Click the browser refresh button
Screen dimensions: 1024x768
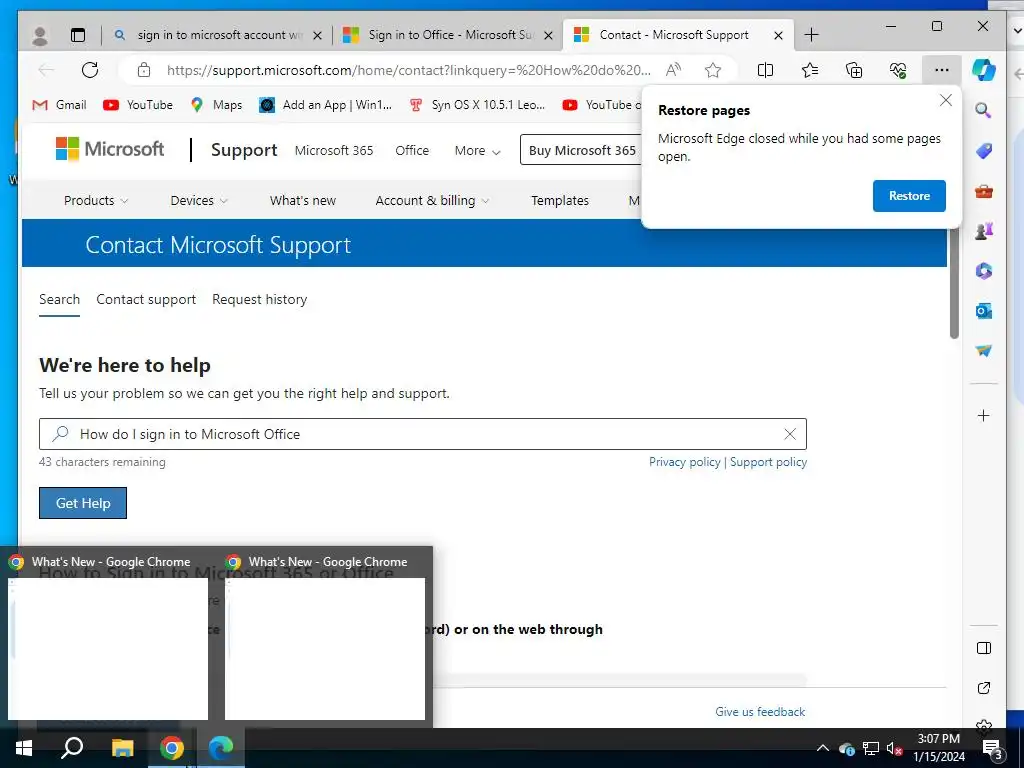pyautogui.click(x=90, y=70)
